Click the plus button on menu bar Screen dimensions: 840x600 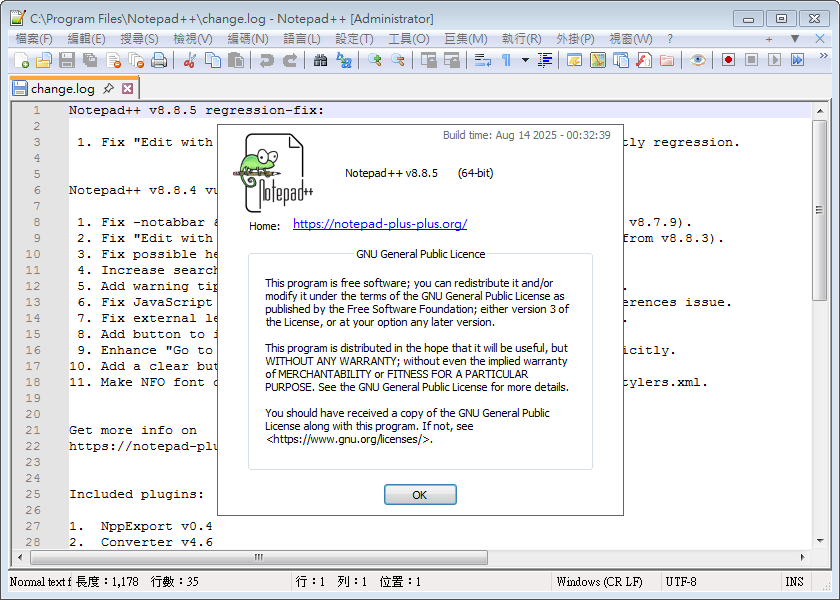coord(769,39)
